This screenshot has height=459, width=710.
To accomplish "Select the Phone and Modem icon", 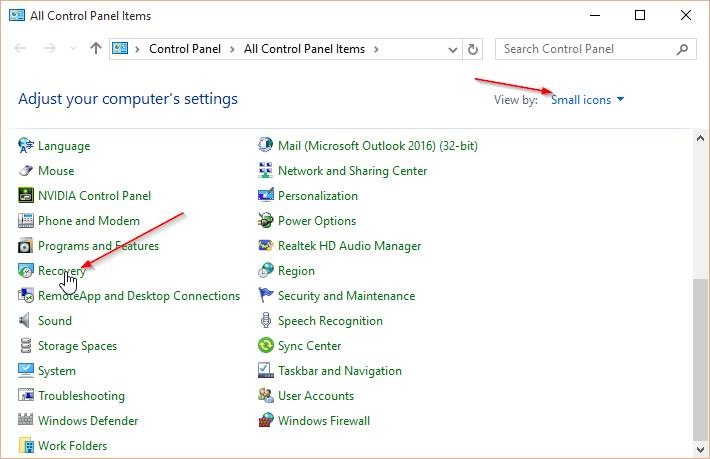I will point(26,220).
